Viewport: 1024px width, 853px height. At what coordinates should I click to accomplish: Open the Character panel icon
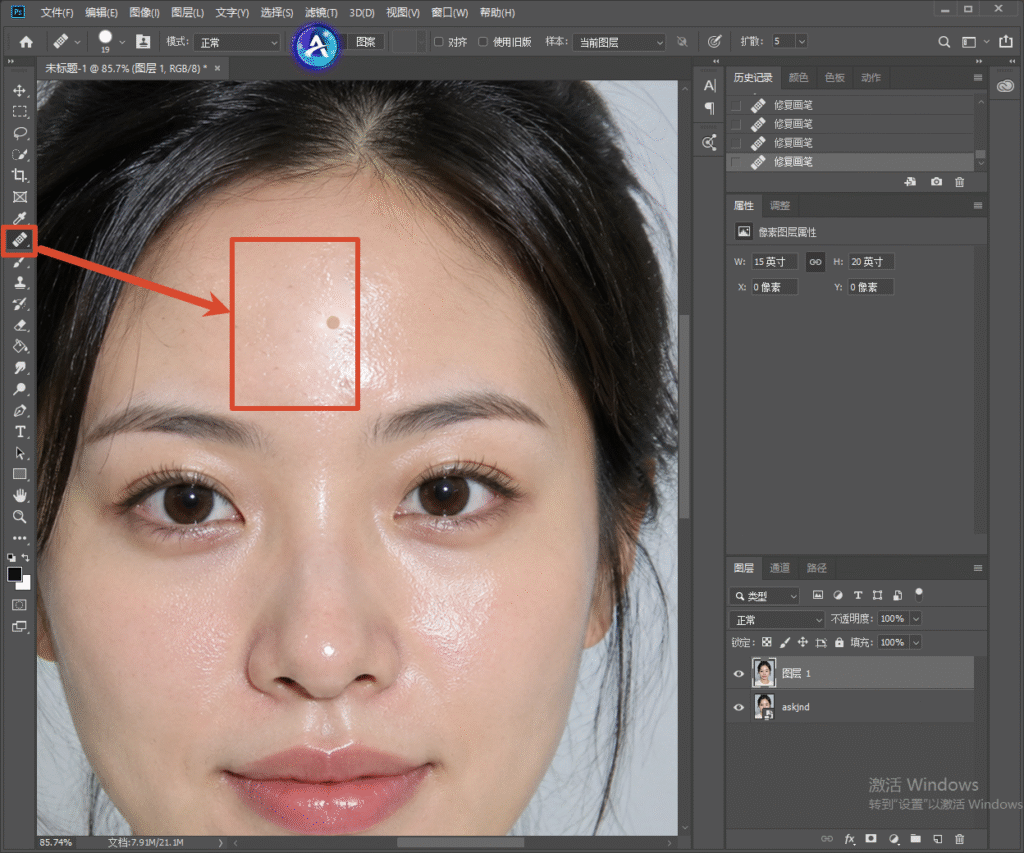click(709, 86)
